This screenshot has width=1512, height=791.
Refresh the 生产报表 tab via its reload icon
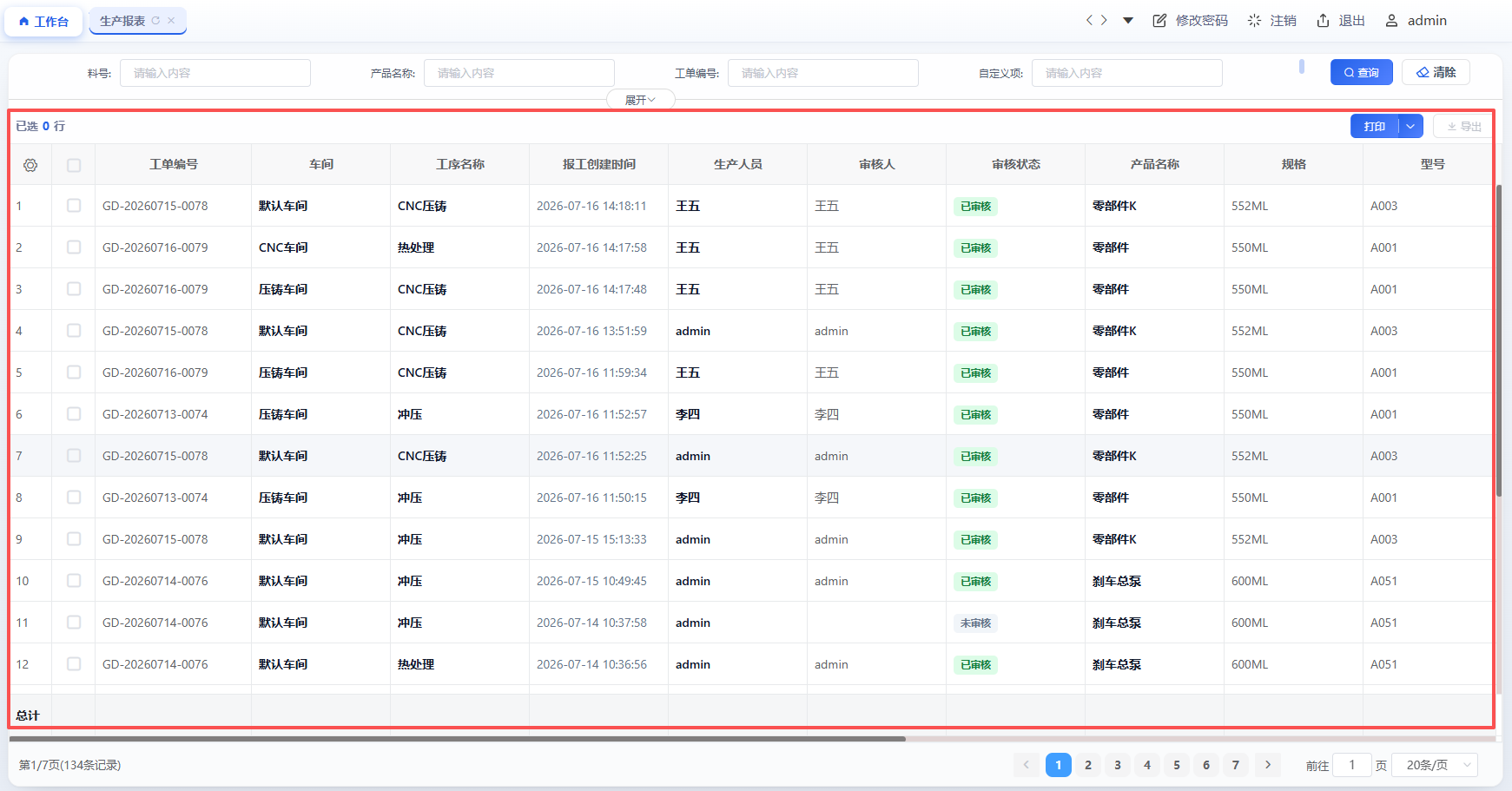[x=155, y=21]
